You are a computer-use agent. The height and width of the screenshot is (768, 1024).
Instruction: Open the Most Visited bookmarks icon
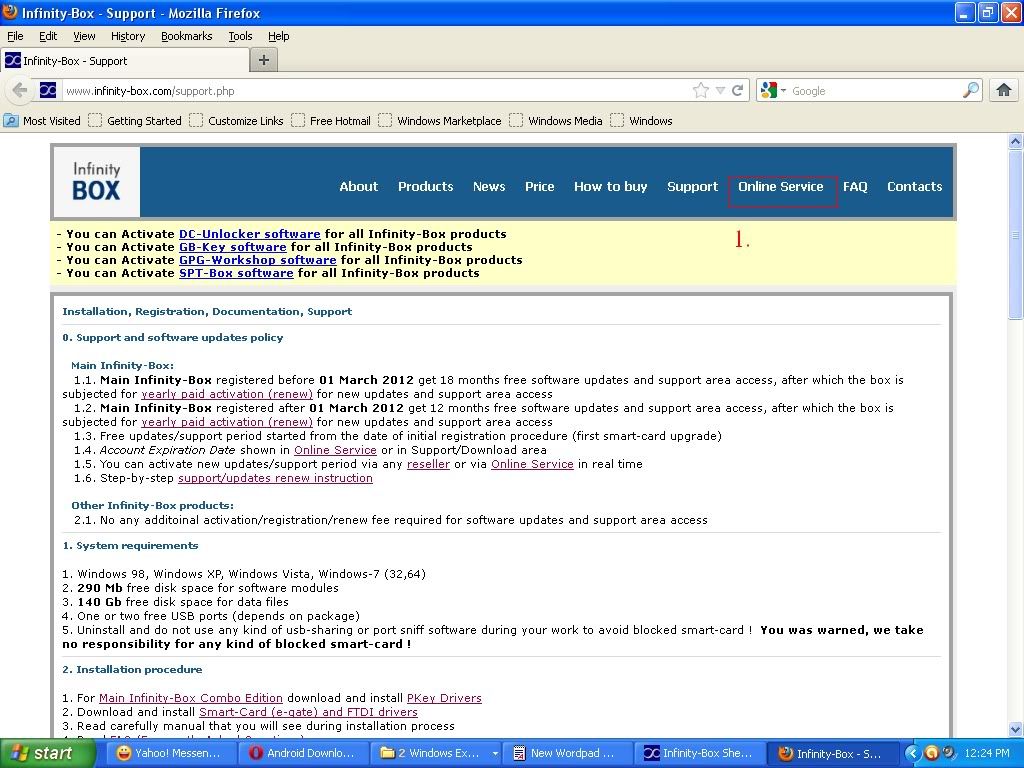(x=11, y=121)
